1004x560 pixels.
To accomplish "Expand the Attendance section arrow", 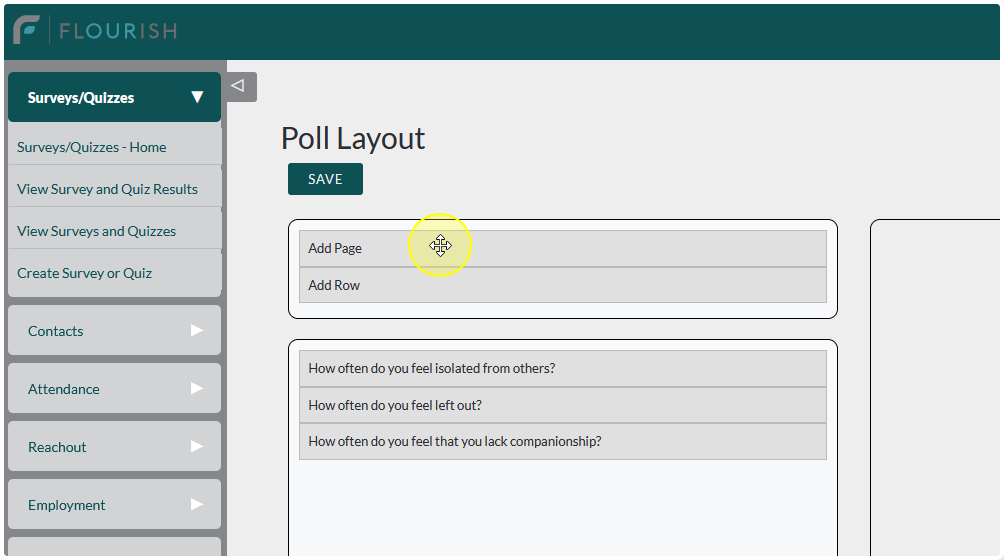I will 196,388.
